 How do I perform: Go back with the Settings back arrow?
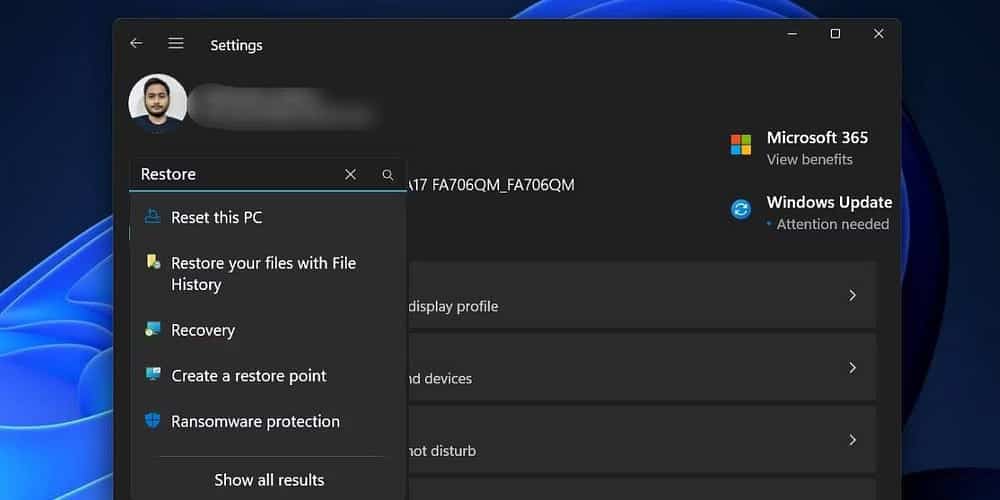coord(136,43)
